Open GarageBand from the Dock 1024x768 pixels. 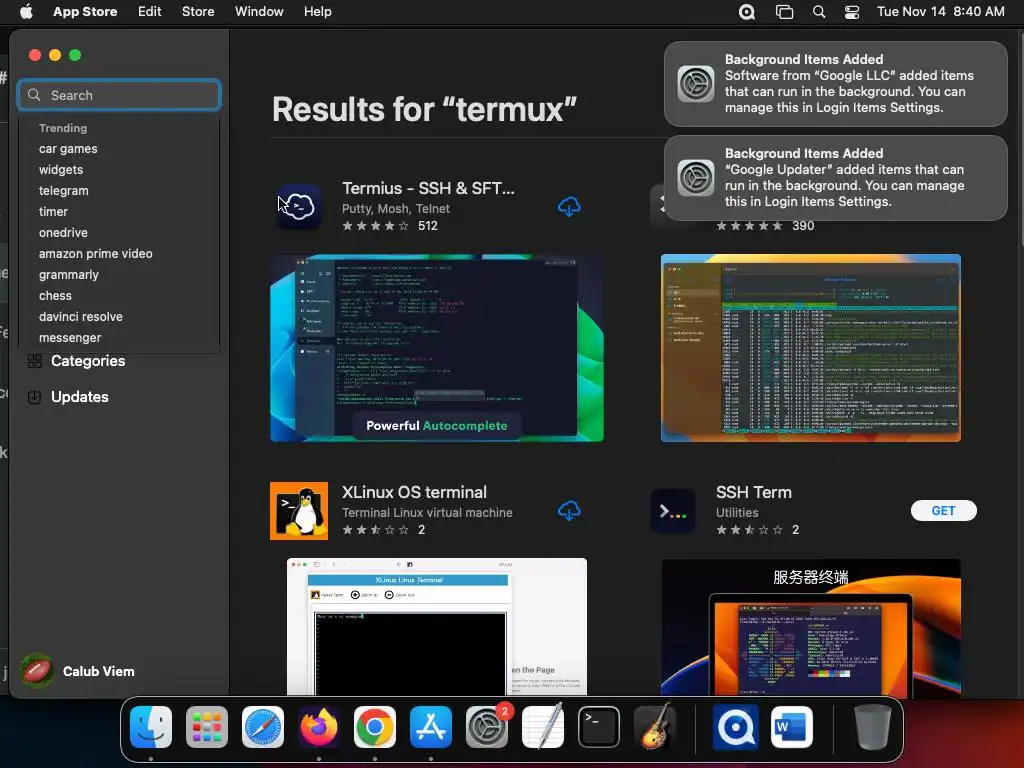[655, 727]
